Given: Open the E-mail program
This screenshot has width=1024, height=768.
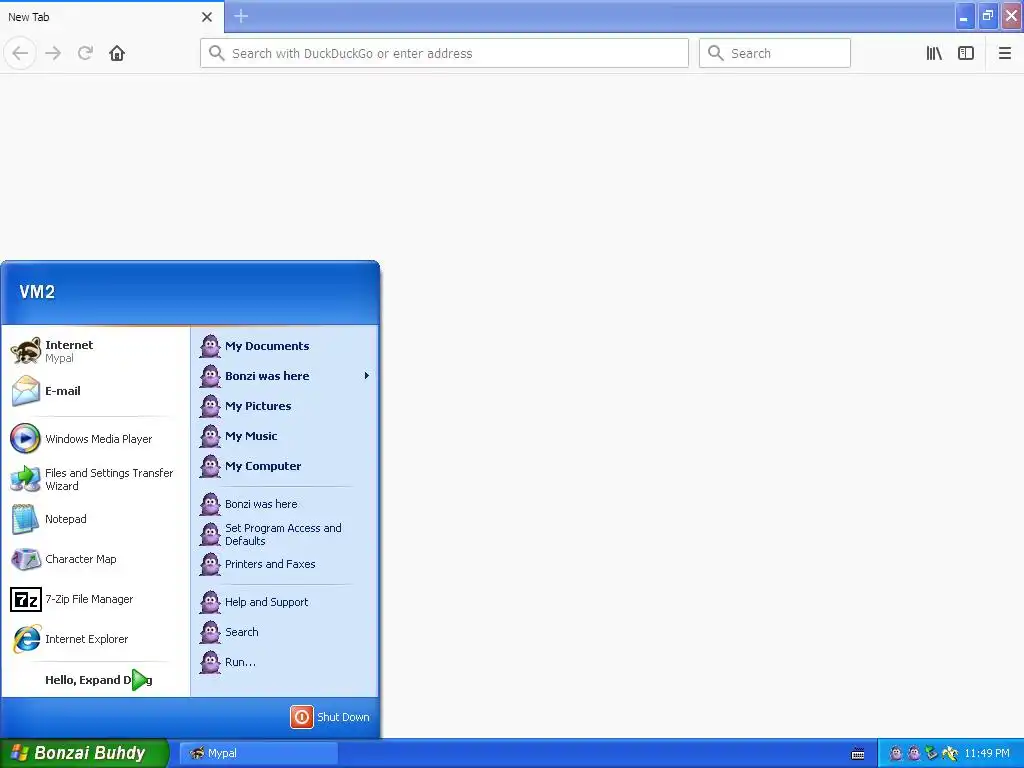Looking at the screenshot, I should [x=95, y=391].
